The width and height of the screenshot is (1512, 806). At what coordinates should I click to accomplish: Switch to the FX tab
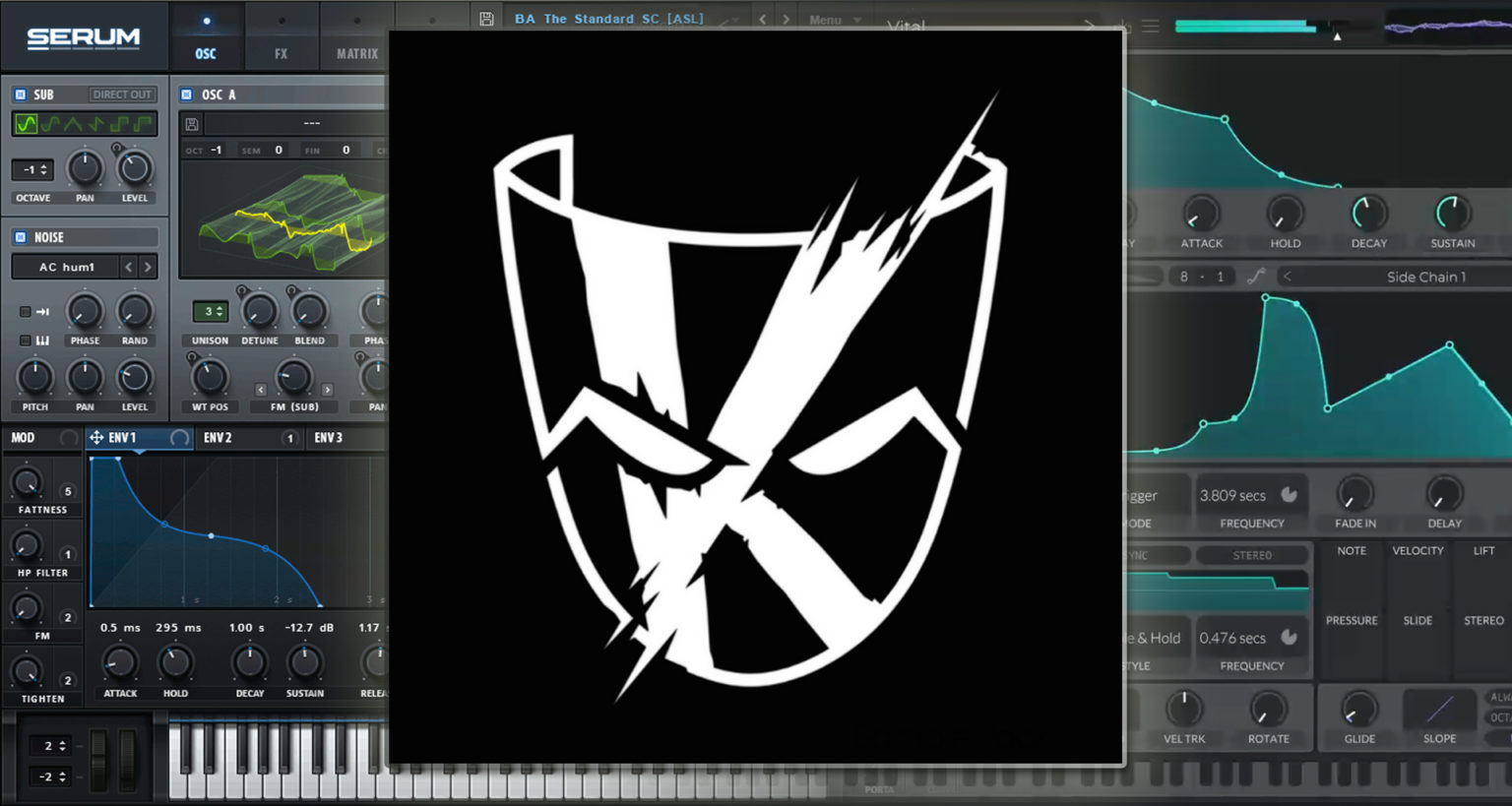282,37
